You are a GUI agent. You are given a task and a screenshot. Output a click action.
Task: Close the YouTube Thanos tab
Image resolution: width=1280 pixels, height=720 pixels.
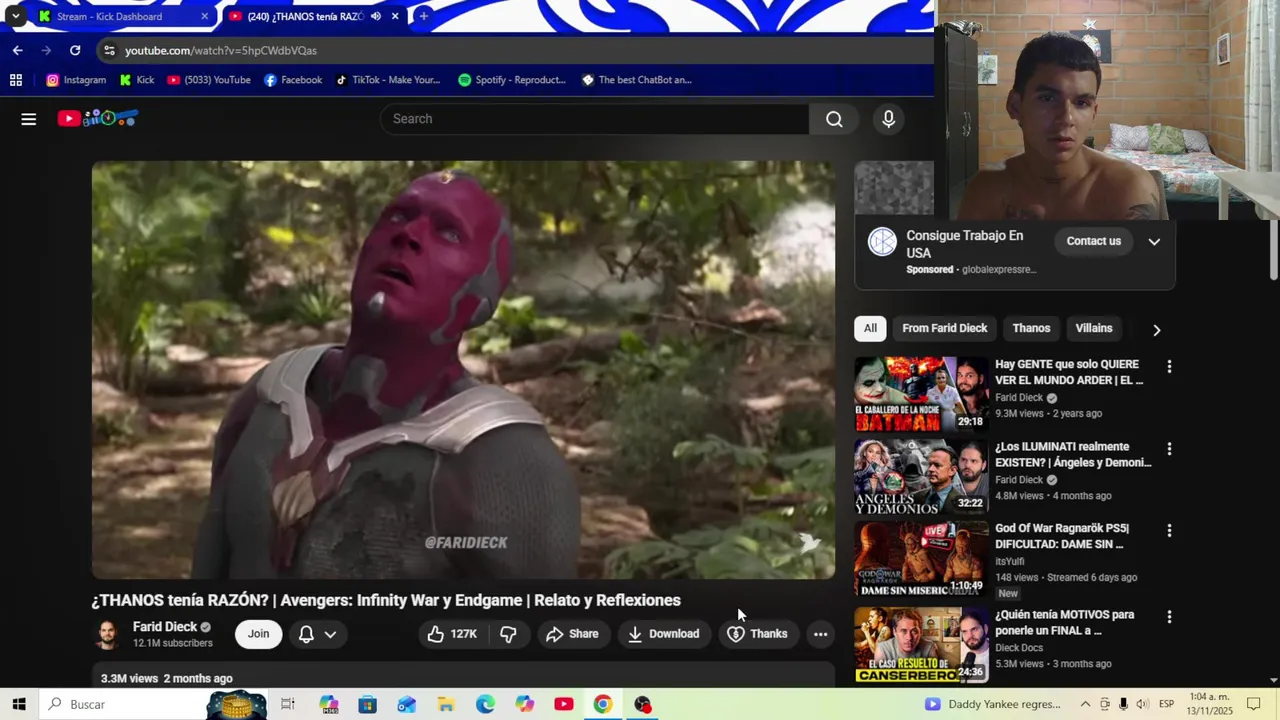pos(395,16)
